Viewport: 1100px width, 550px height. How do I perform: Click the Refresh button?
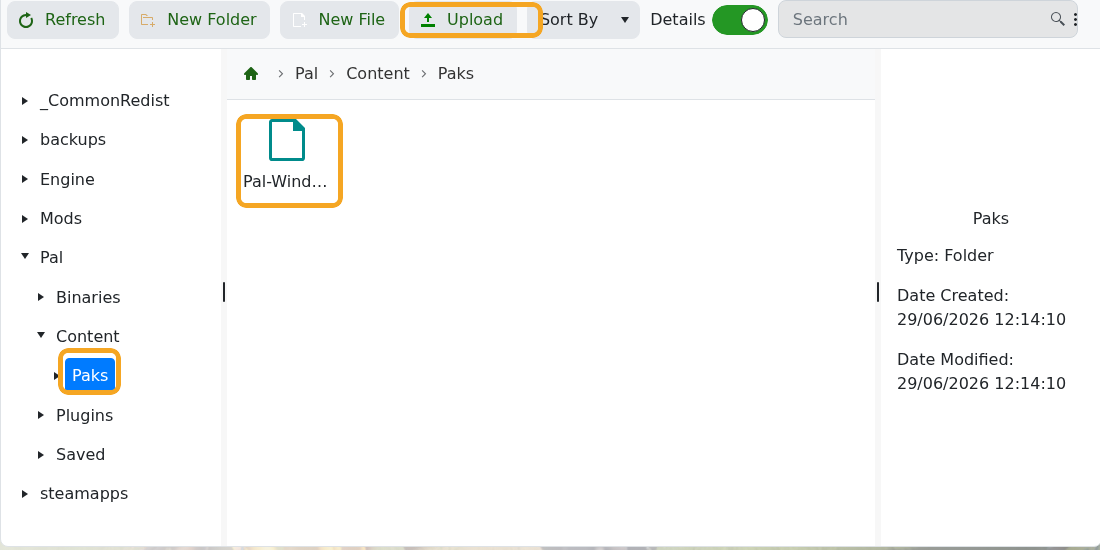pyautogui.click(x=62, y=20)
